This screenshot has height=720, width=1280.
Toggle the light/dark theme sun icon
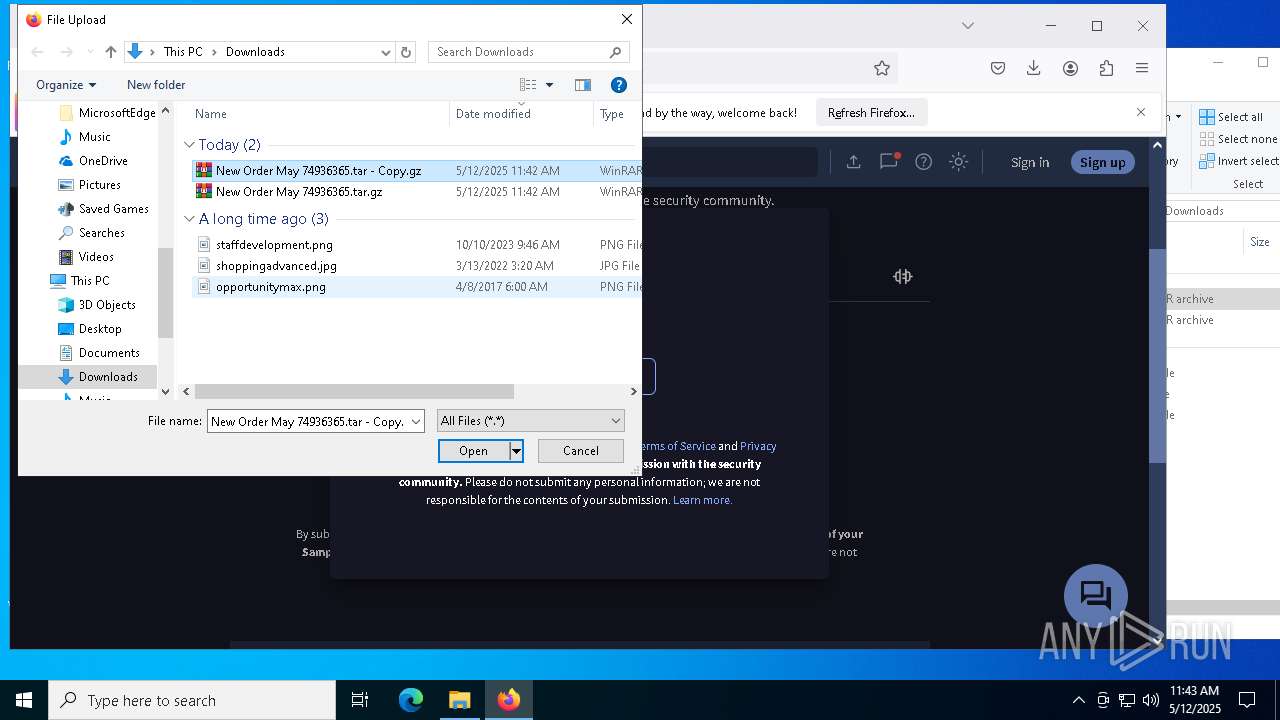tap(959, 162)
